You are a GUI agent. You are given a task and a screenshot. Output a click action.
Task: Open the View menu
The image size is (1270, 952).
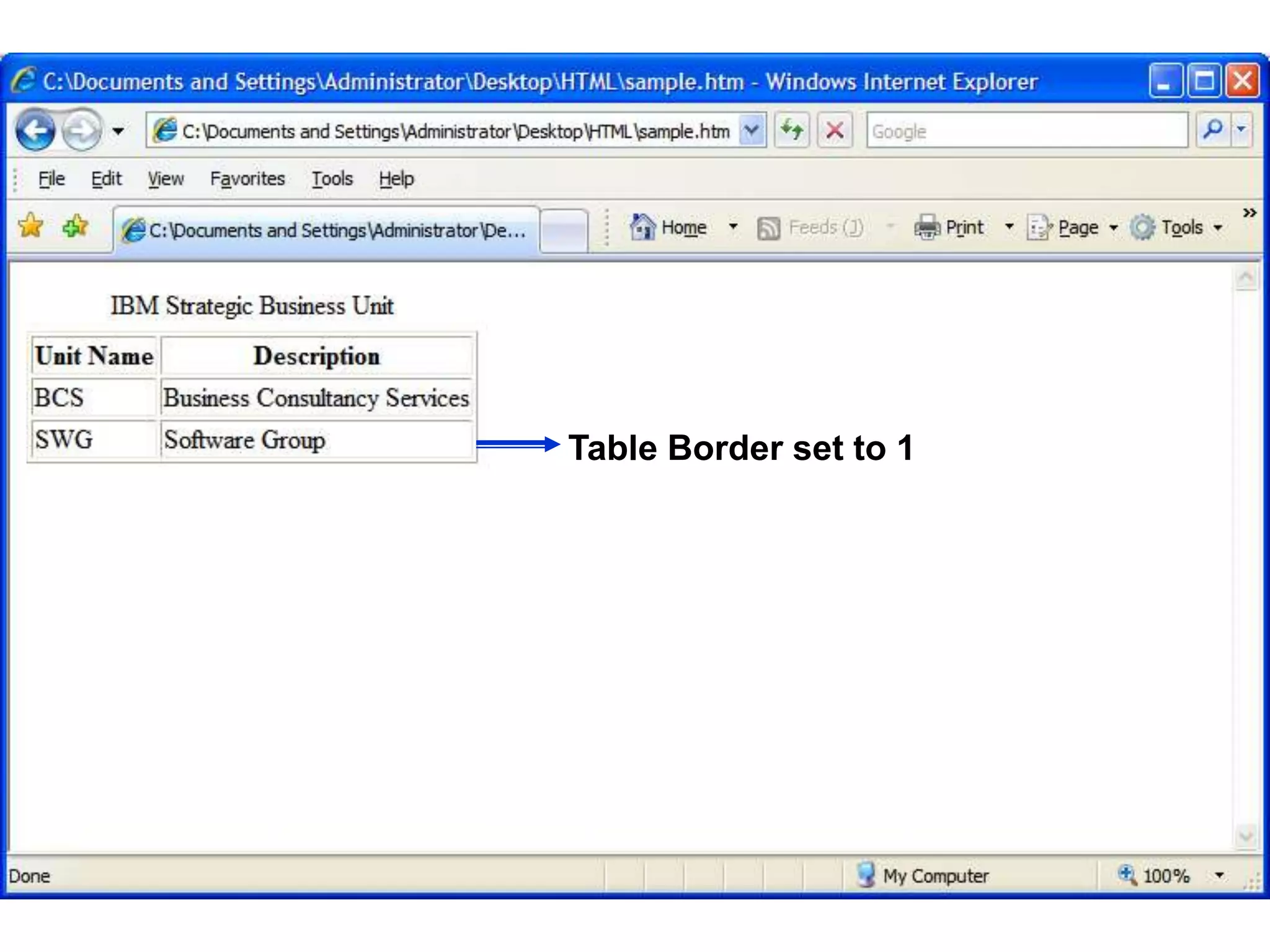pyautogui.click(x=166, y=178)
